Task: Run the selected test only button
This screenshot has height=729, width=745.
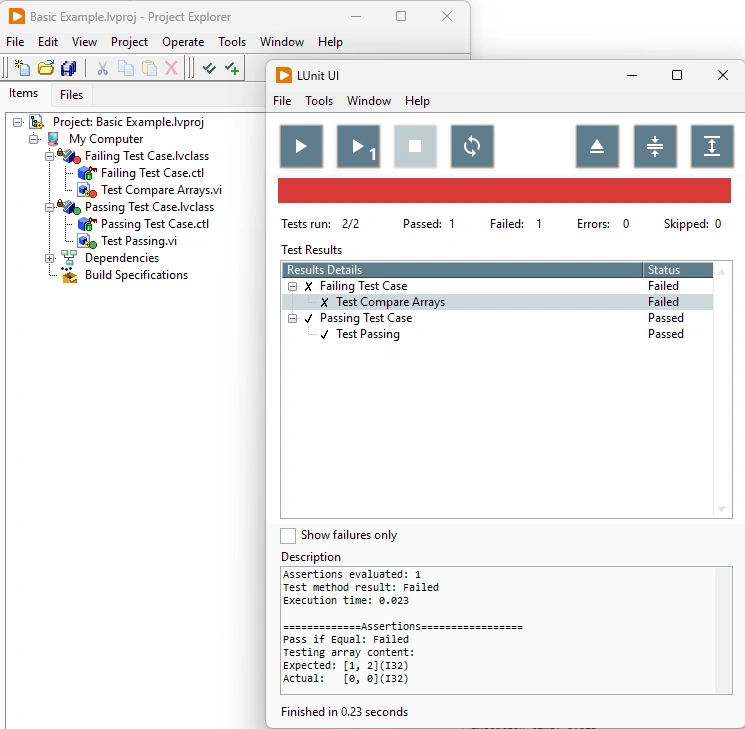Action: pos(358,146)
